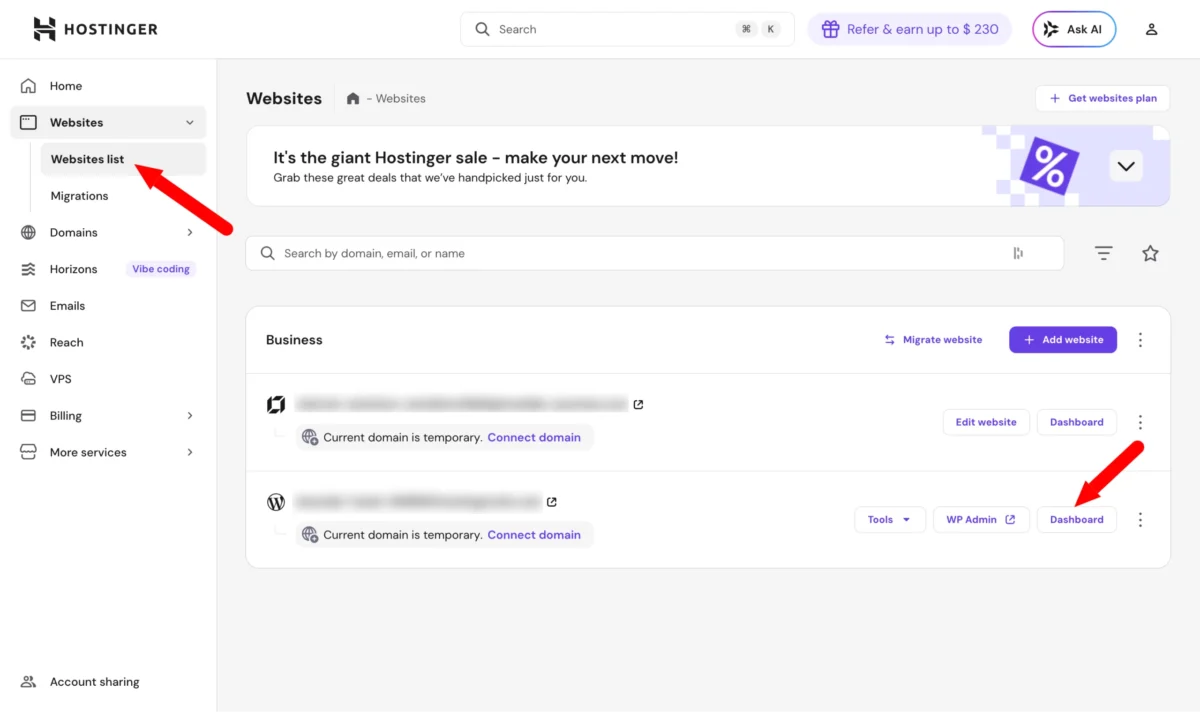The image size is (1200, 712).
Task: Open external link icon of first website
Action: pyautogui.click(x=638, y=405)
